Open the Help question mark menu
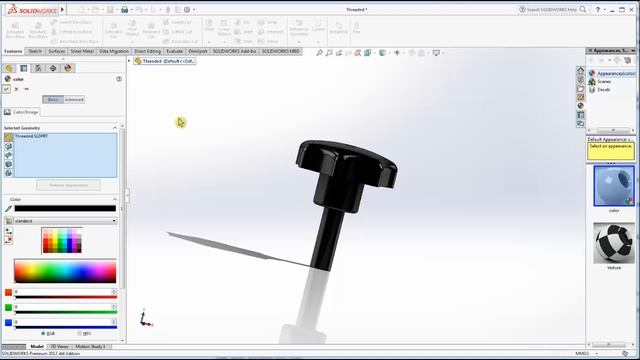 [x=598, y=9]
